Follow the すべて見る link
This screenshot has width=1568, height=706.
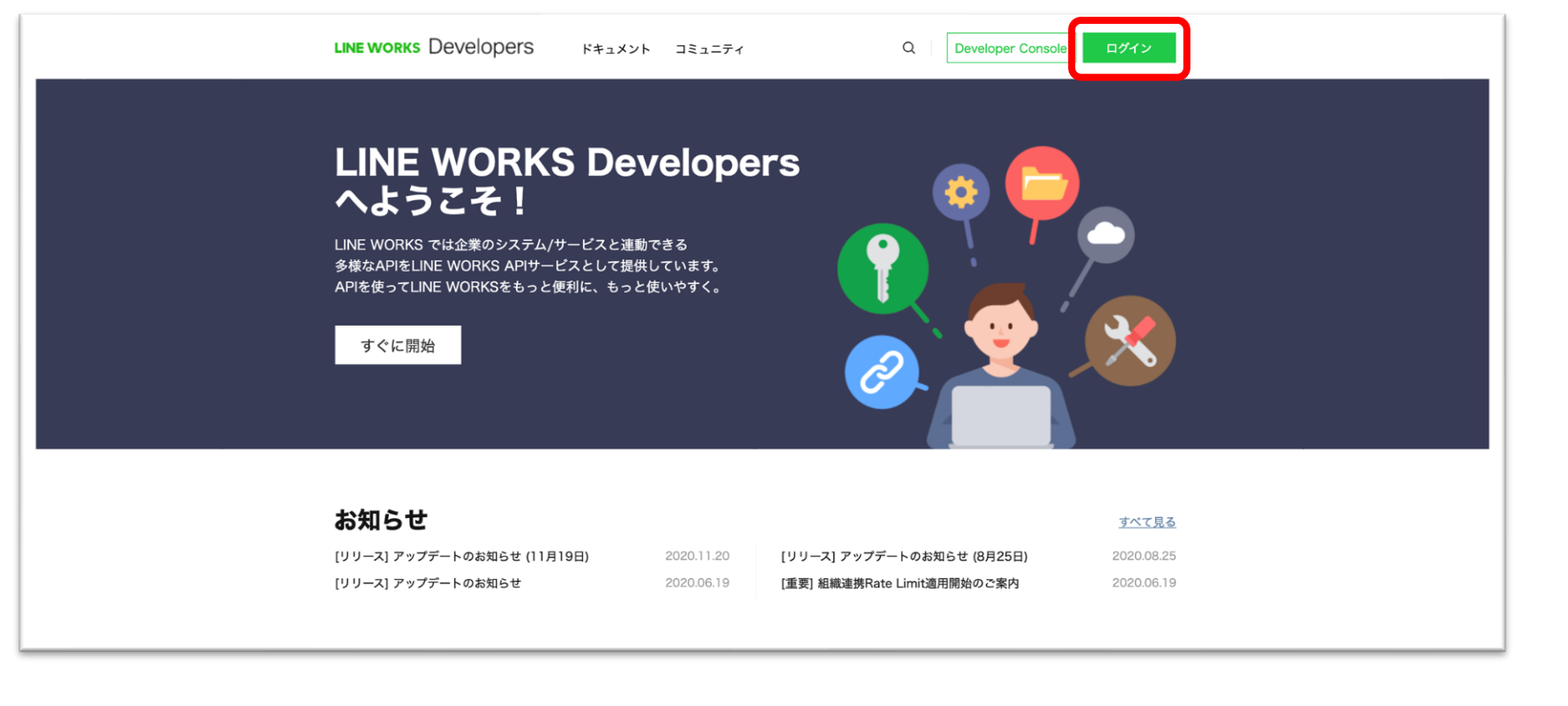(x=1146, y=522)
